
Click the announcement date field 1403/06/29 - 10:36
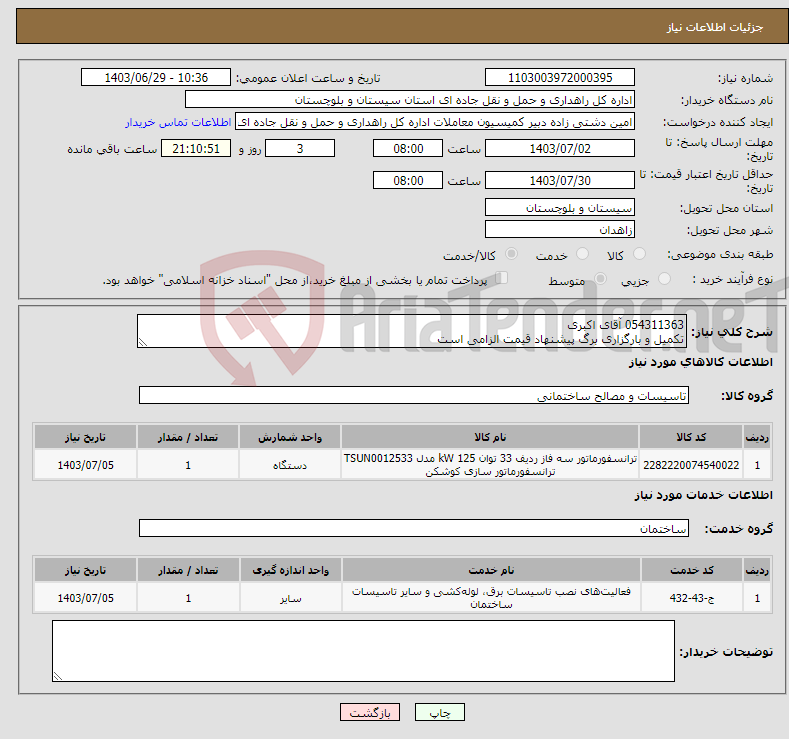[156, 77]
